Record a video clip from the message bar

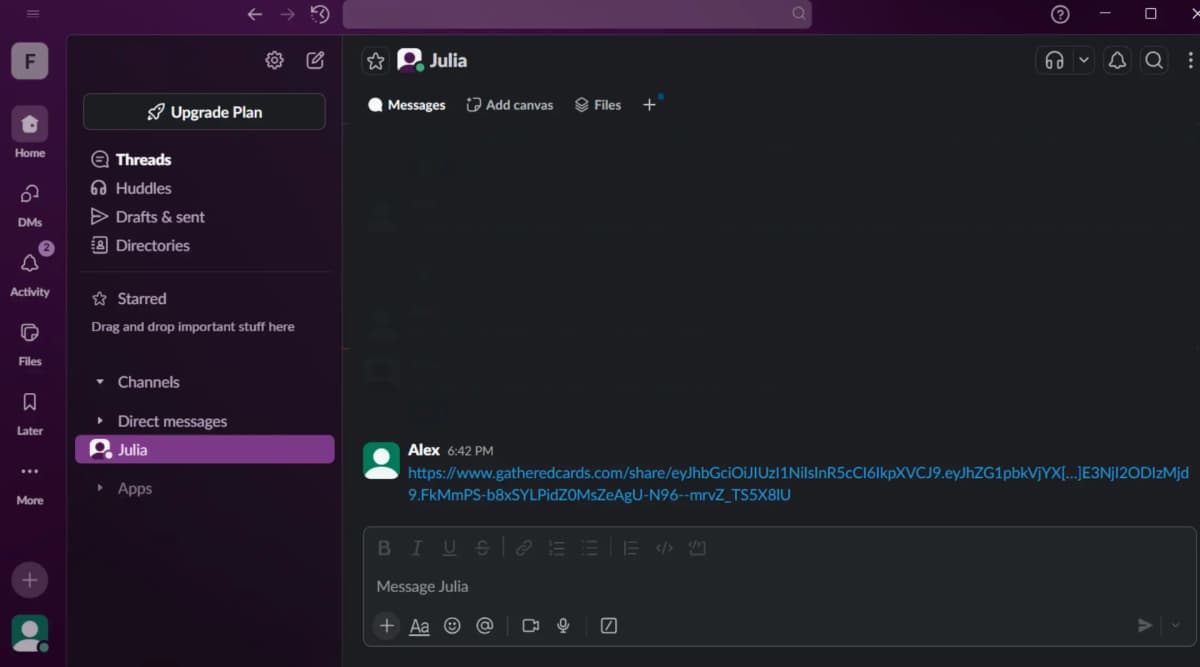pyautogui.click(x=530, y=625)
